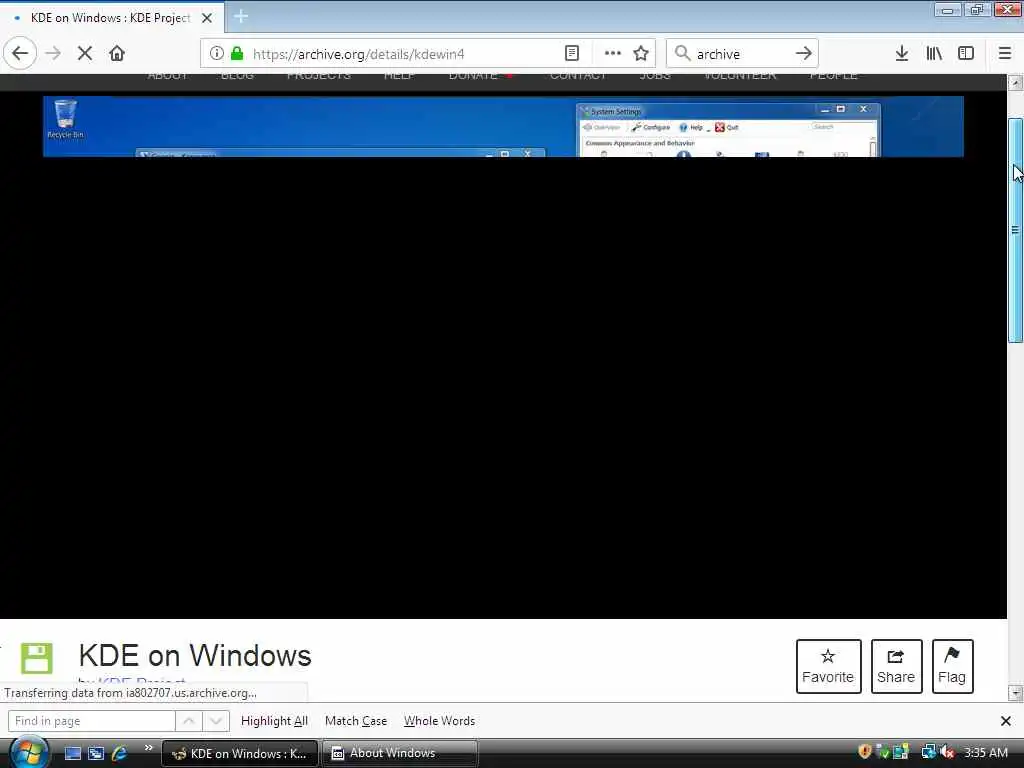This screenshot has height=768, width=1024.
Task: Click the Show Desktop quick launch icon
Action: click(72, 754)
